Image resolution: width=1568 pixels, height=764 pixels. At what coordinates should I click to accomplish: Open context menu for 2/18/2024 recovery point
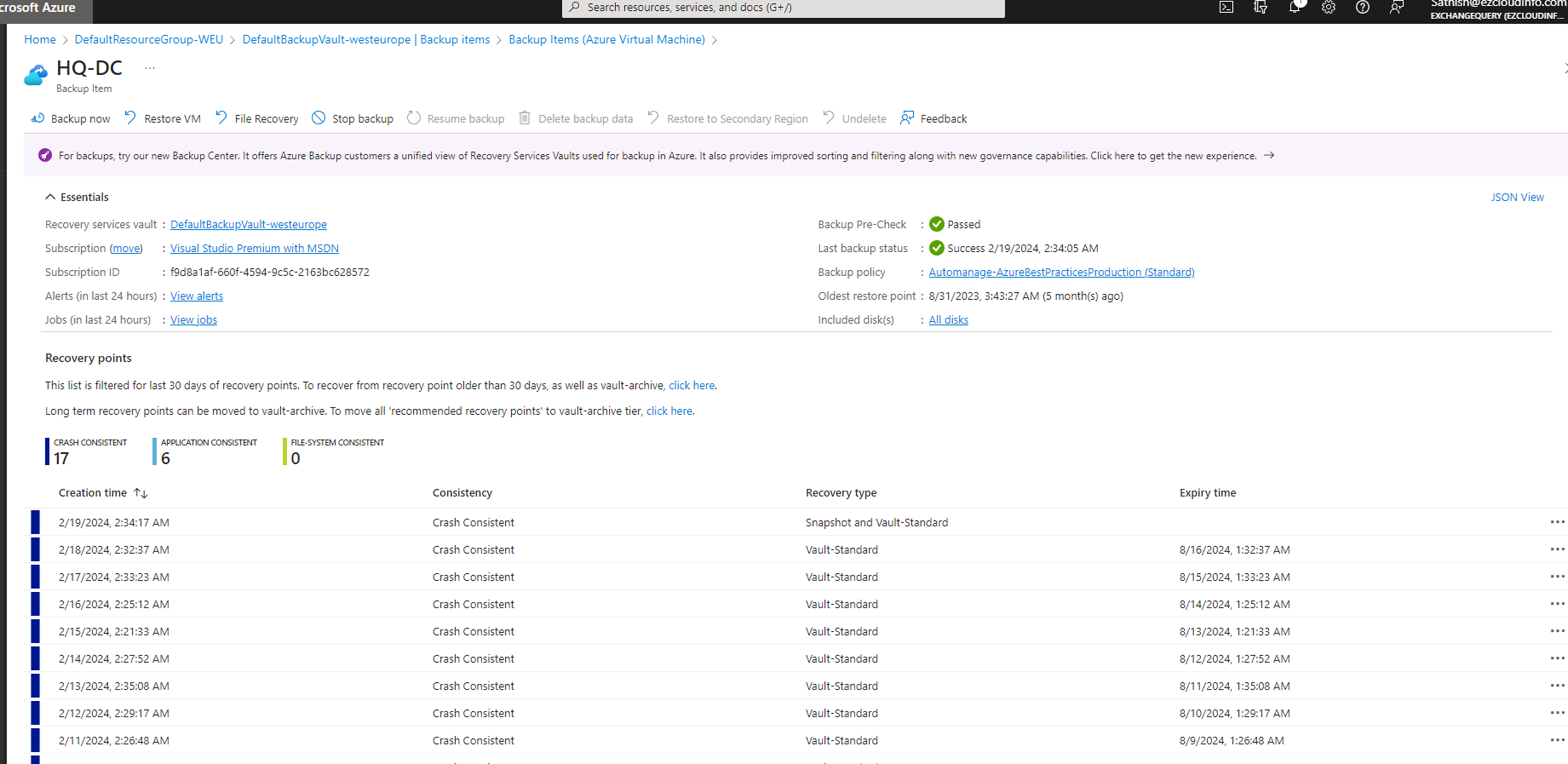click(1557, 549)
